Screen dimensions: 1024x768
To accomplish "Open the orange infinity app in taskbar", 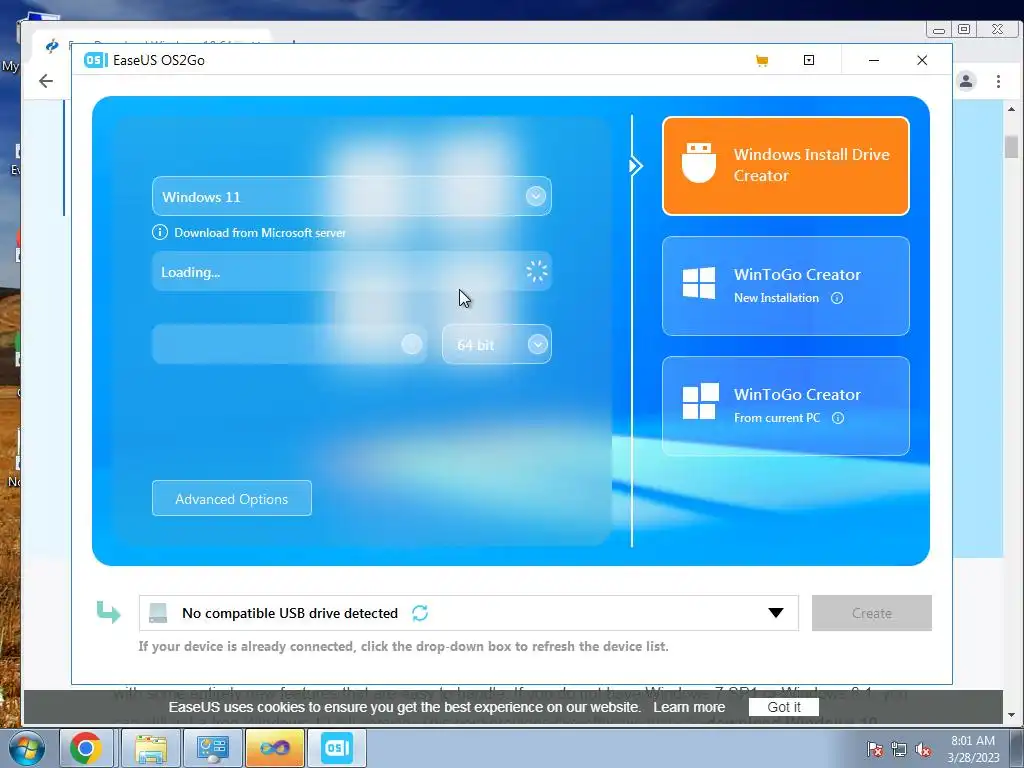I will 274,748.
